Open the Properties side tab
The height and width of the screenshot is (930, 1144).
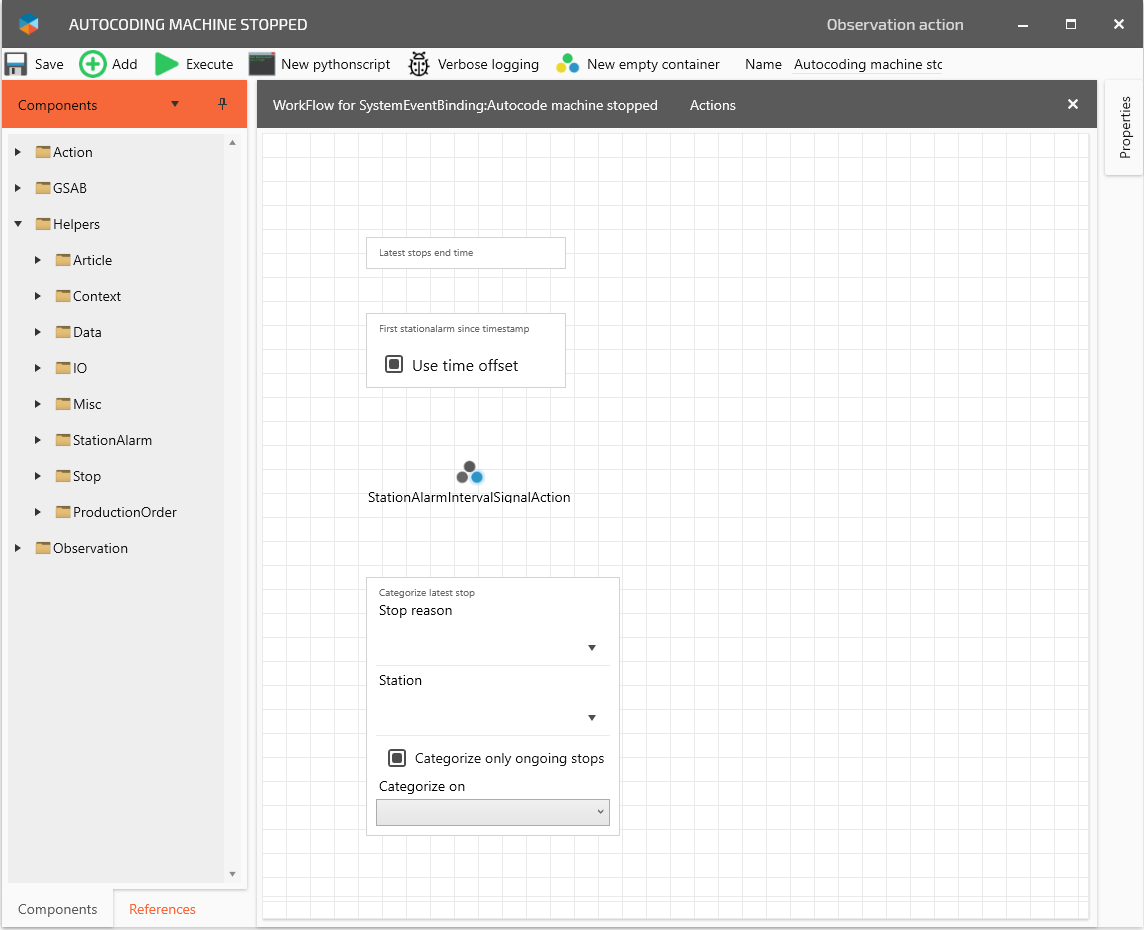[x=1125, y=127]
